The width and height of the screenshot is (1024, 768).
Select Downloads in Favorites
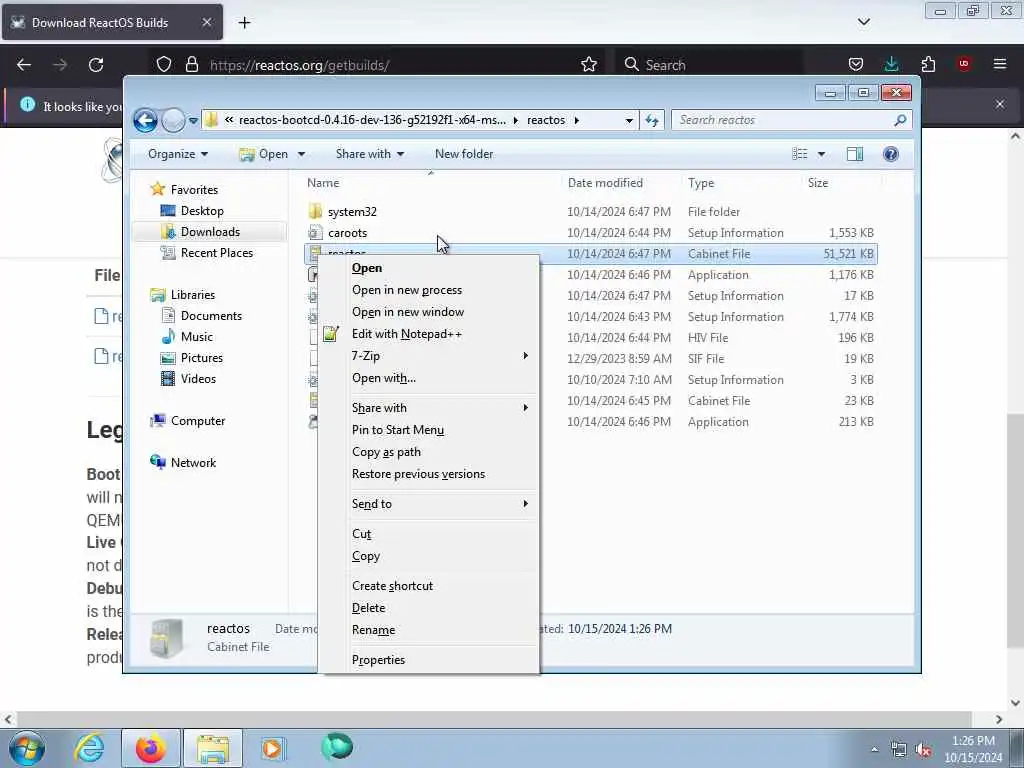(x=210, y=232)
